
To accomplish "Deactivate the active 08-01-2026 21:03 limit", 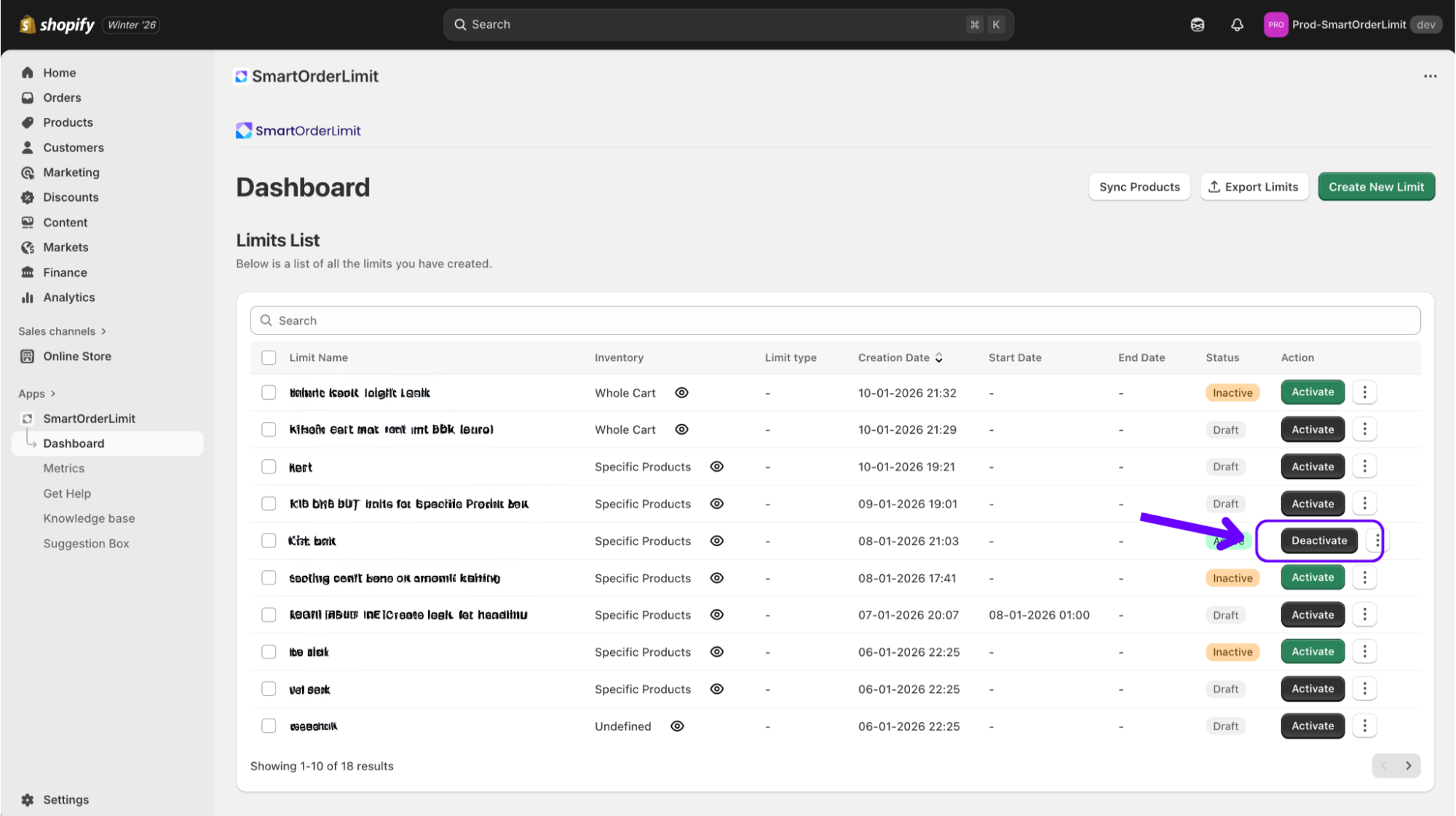I will (1318, 541).
